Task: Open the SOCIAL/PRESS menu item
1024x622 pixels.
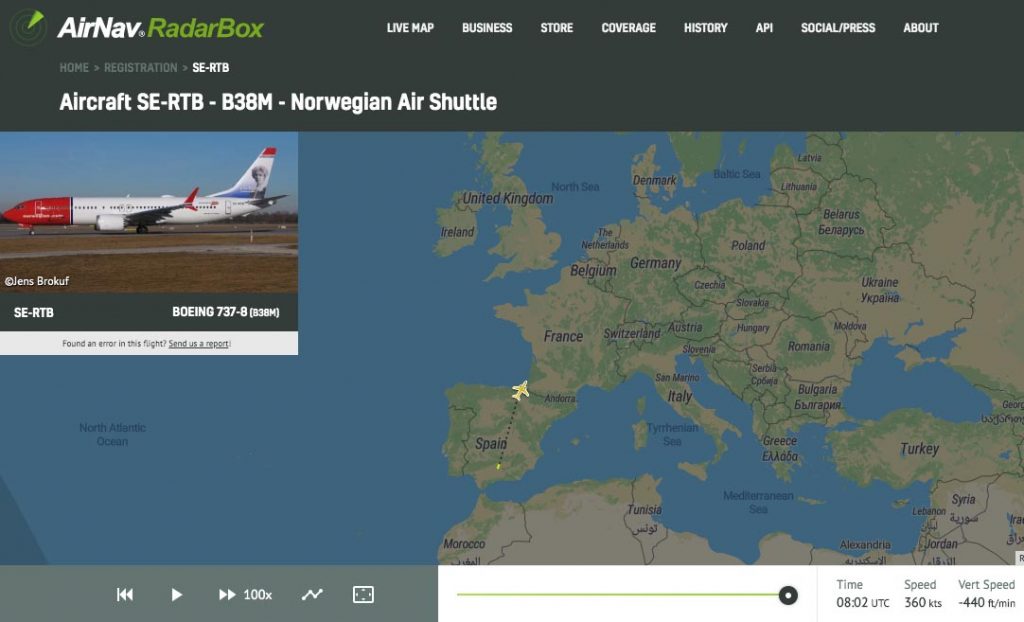Action: tap(838, 27)
